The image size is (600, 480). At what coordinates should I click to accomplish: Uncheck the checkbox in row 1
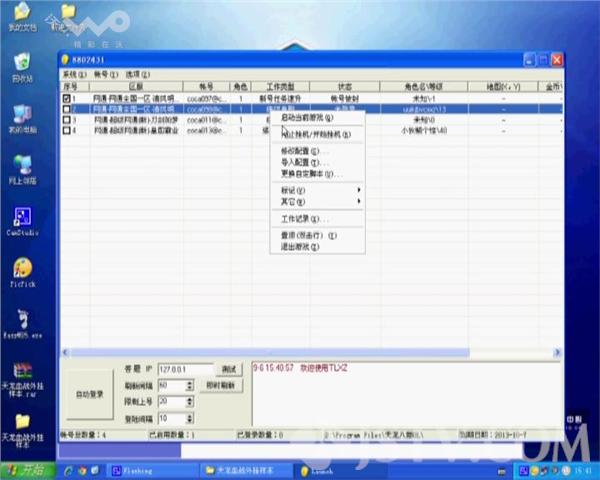[67, 100]
